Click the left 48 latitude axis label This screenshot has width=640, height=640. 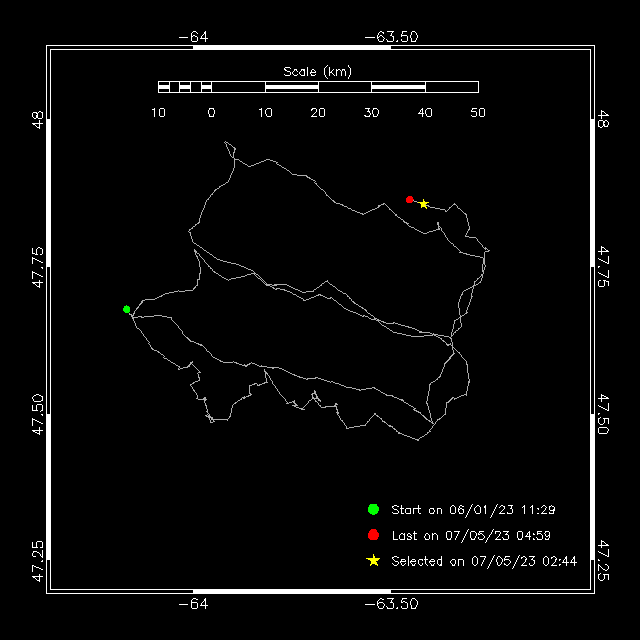point(38,119)
